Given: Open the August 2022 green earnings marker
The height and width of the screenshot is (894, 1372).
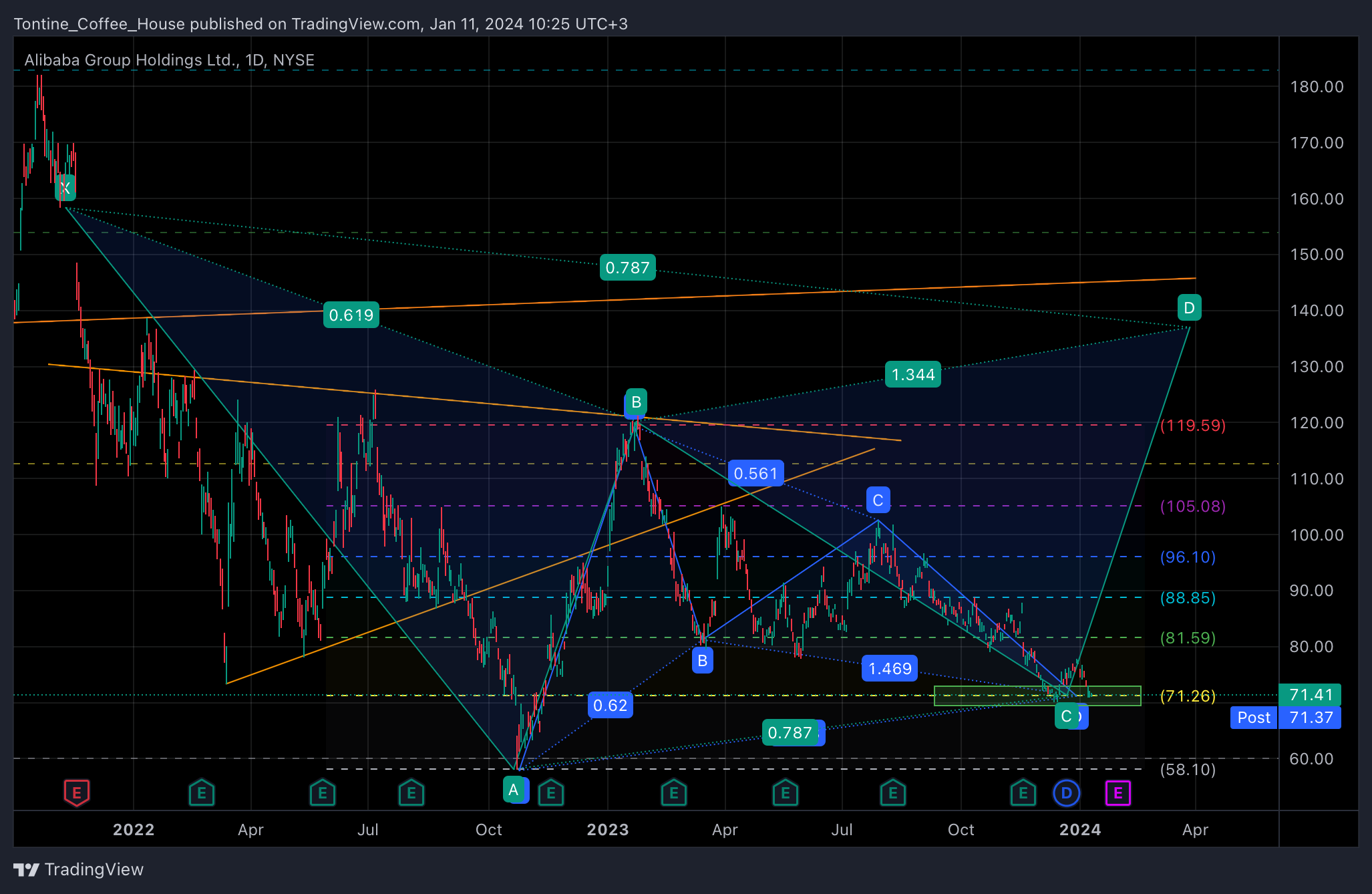Looking at the screenshot, I should tap(411, 793).
